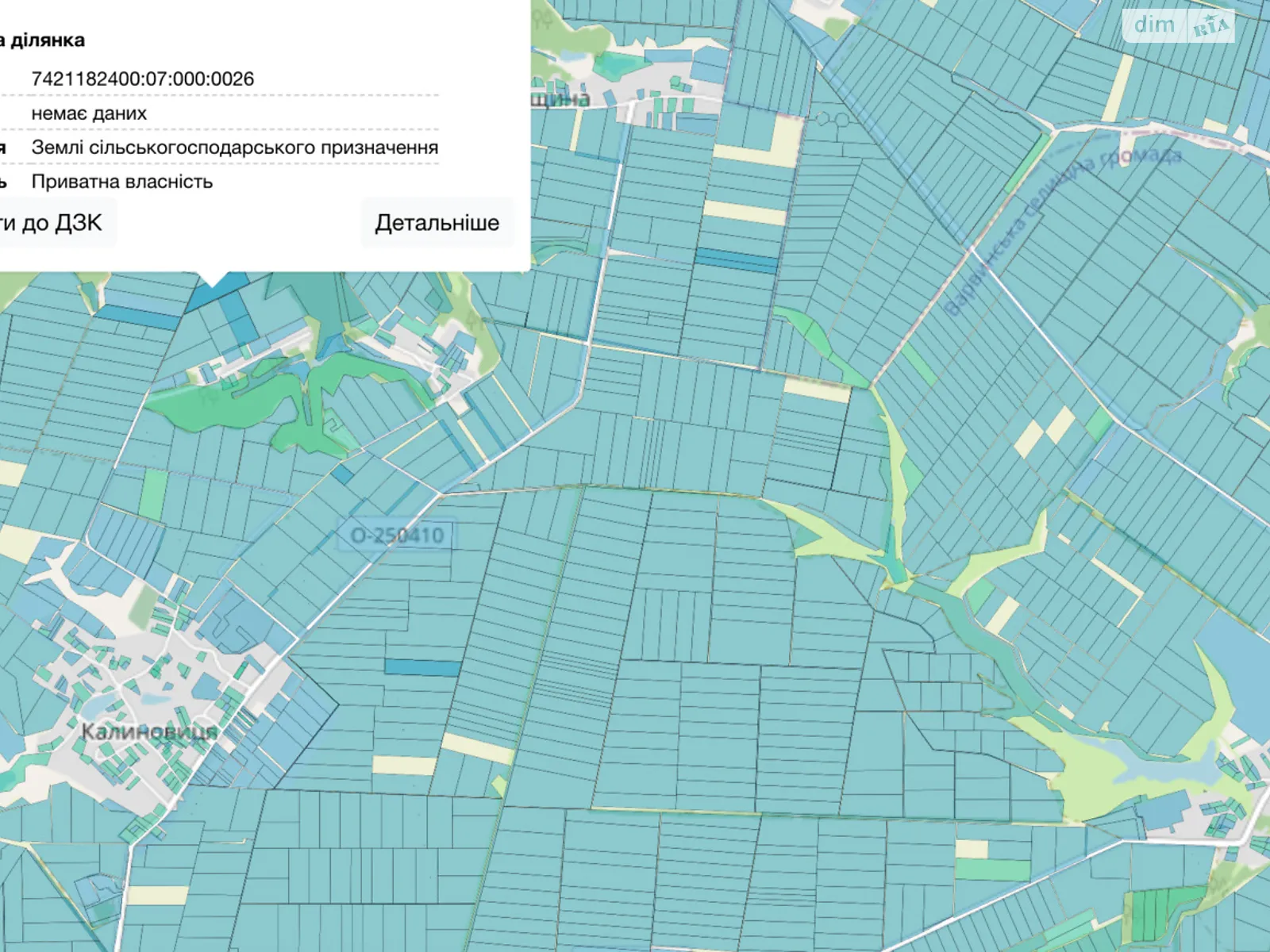The image size is (1270, 952).
Task: Click the О-250410 road shield label
Action: click(x=397, y=535)
